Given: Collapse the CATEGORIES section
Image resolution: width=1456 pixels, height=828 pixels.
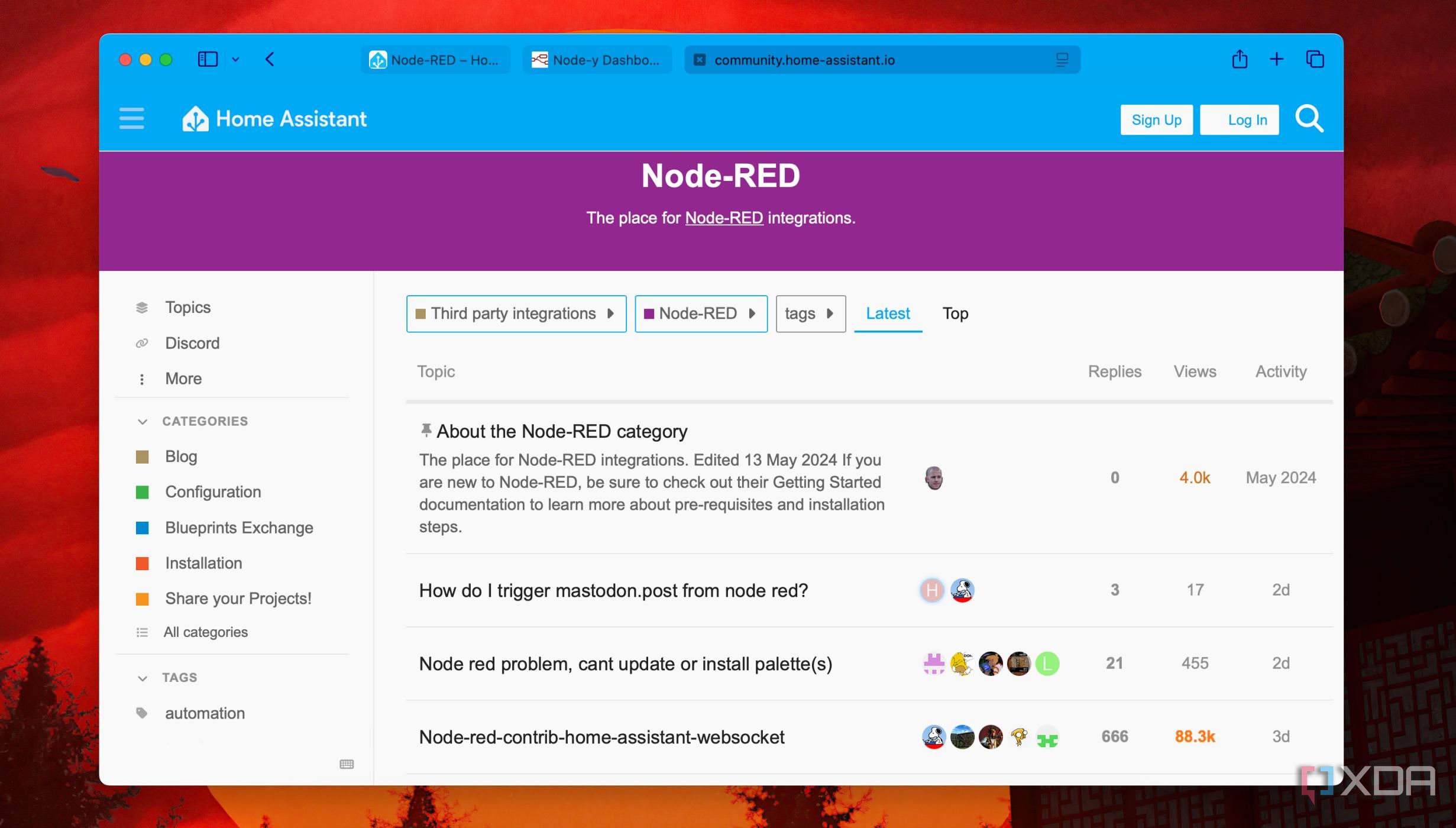Looking at the screenshot, I should [x=143, y=422].
